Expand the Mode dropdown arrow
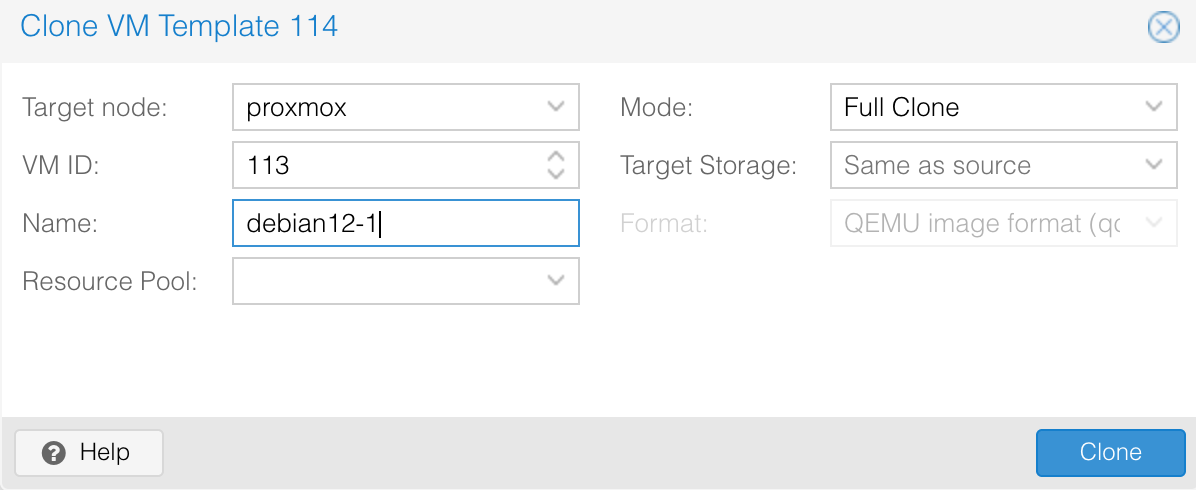The width and height of the screenshot is (1196, 490). pyautogui.click(x=1154, y=107)
